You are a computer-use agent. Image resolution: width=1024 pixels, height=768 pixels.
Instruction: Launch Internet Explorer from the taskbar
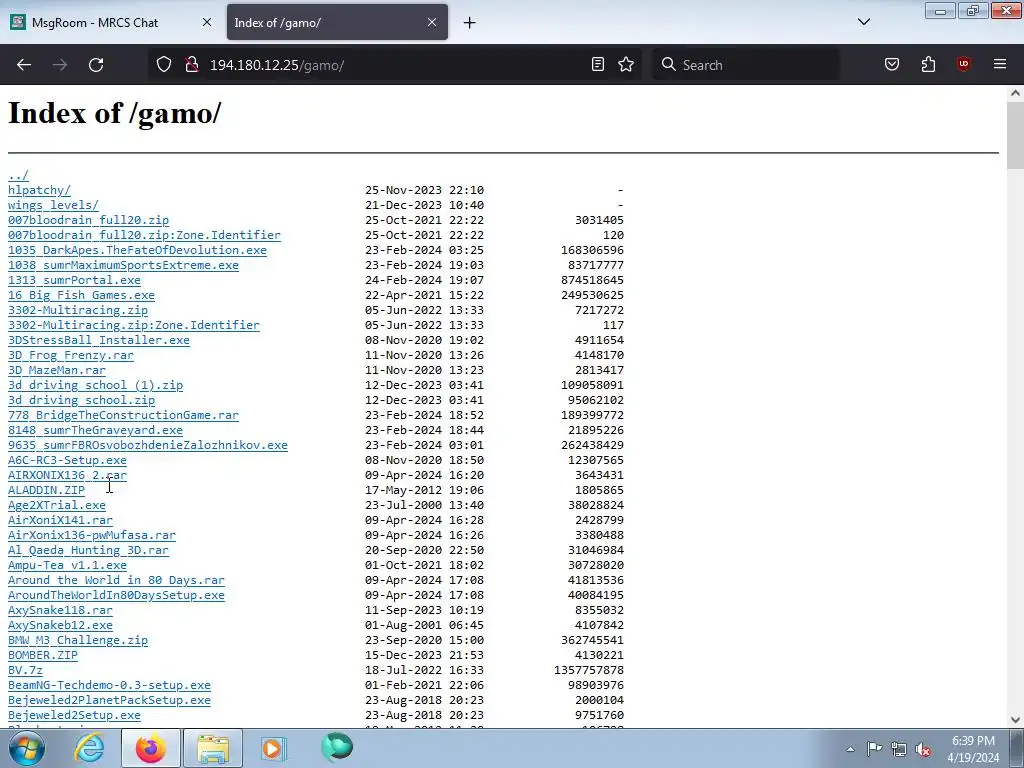(89, 748)
